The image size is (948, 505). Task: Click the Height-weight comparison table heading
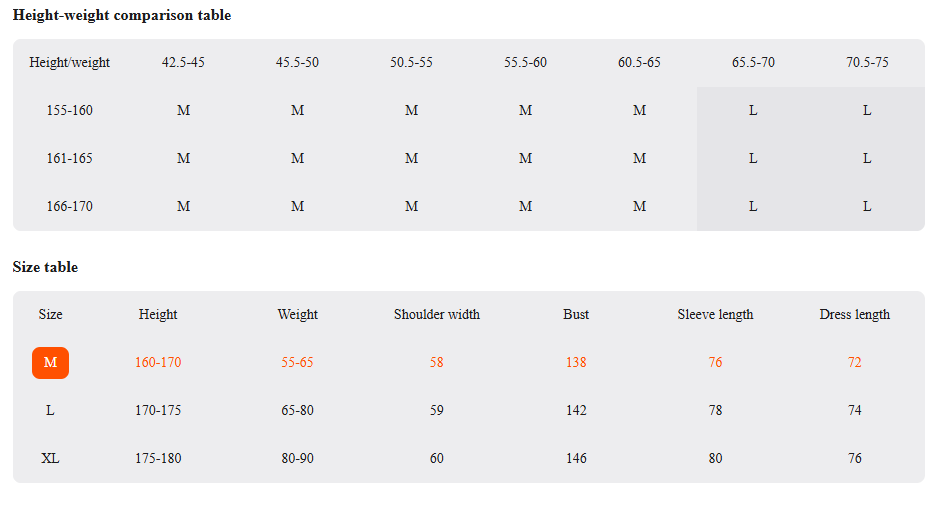pyautogui.click(x=122, y=15)
